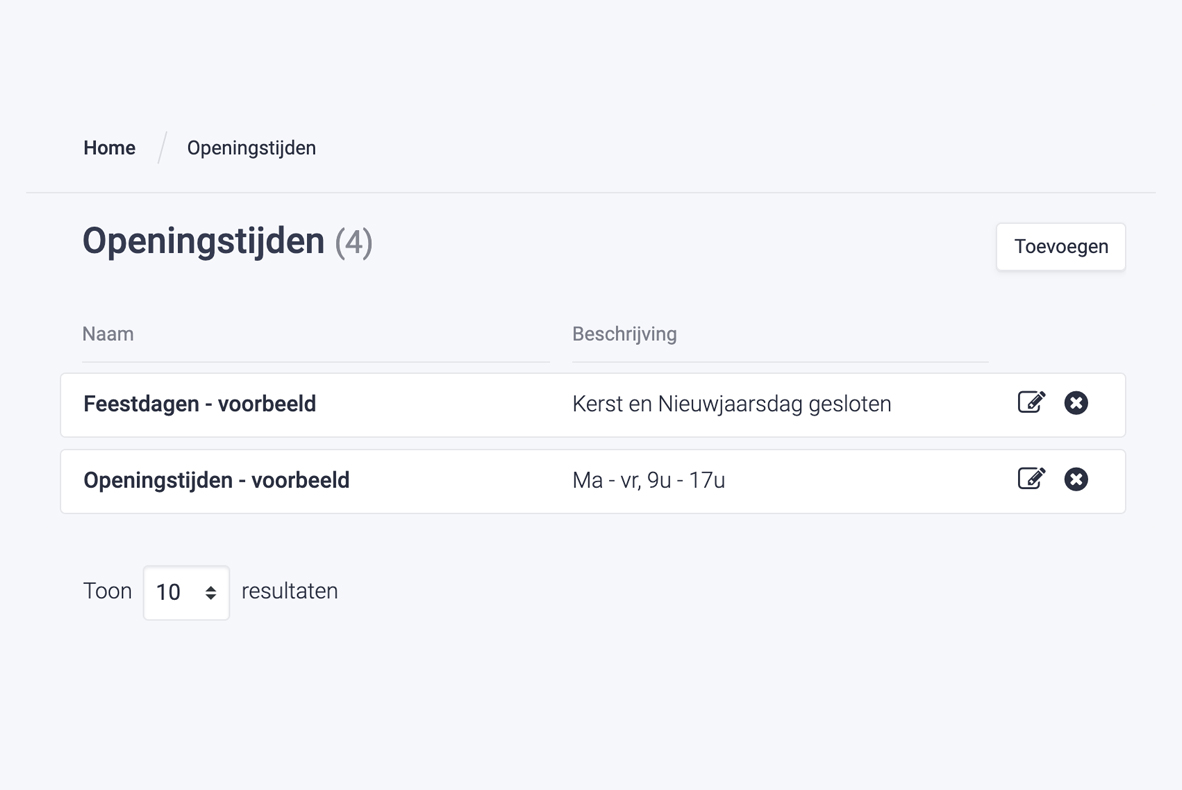The image size is (1182, 790).
Task: Click the slash separator in the breadcrumb
Action: tap(161, 148)
